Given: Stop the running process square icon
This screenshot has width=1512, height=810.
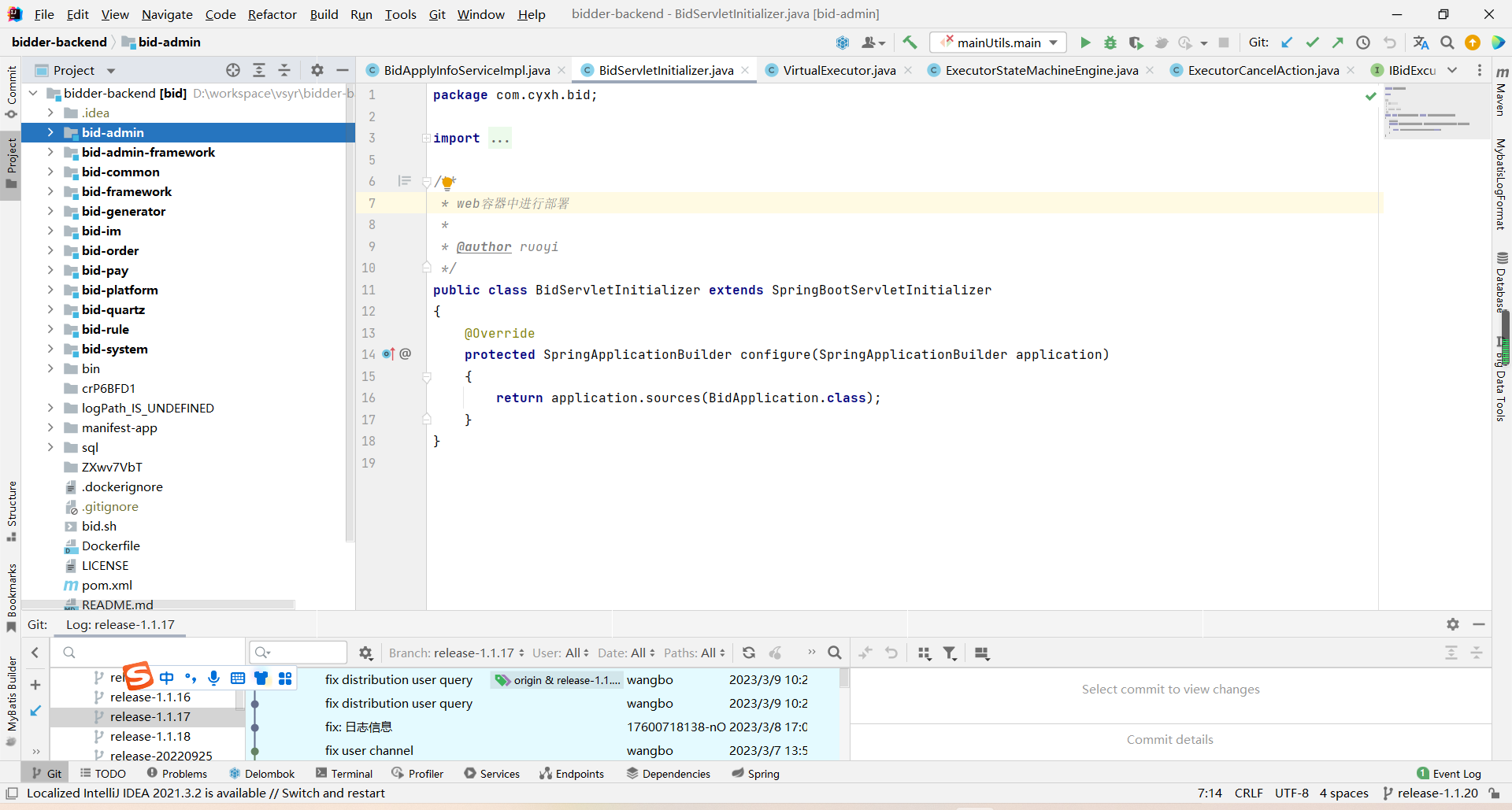Looking at the screenshot, I should pos(1224,43).
